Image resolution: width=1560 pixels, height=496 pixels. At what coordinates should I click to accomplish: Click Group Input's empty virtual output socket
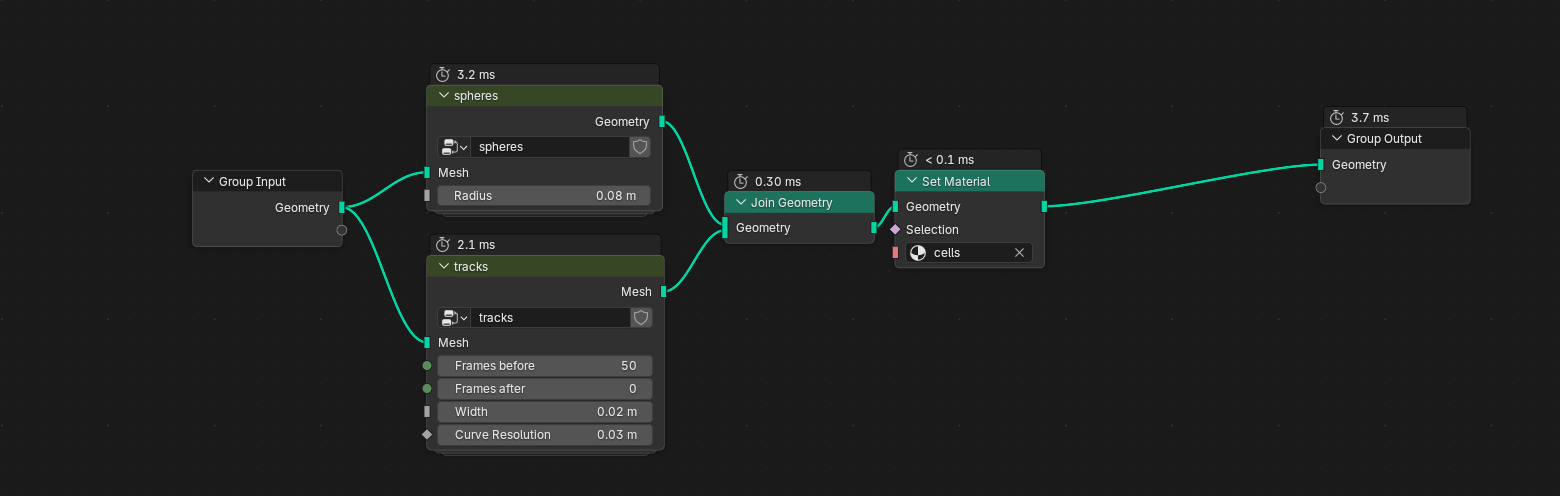342,230
